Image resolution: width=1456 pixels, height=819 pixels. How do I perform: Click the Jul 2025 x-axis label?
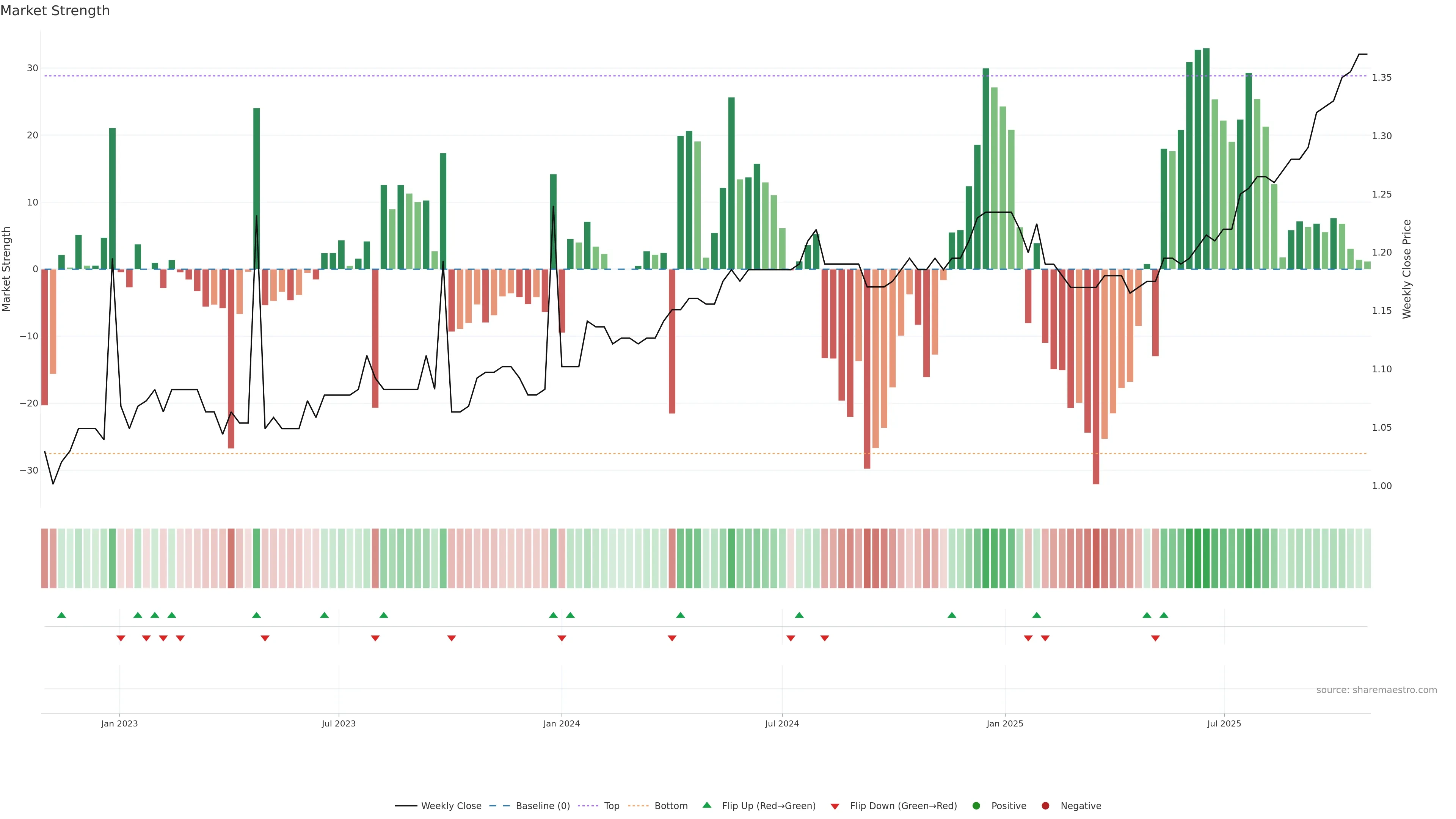(x=1224, y=723)
